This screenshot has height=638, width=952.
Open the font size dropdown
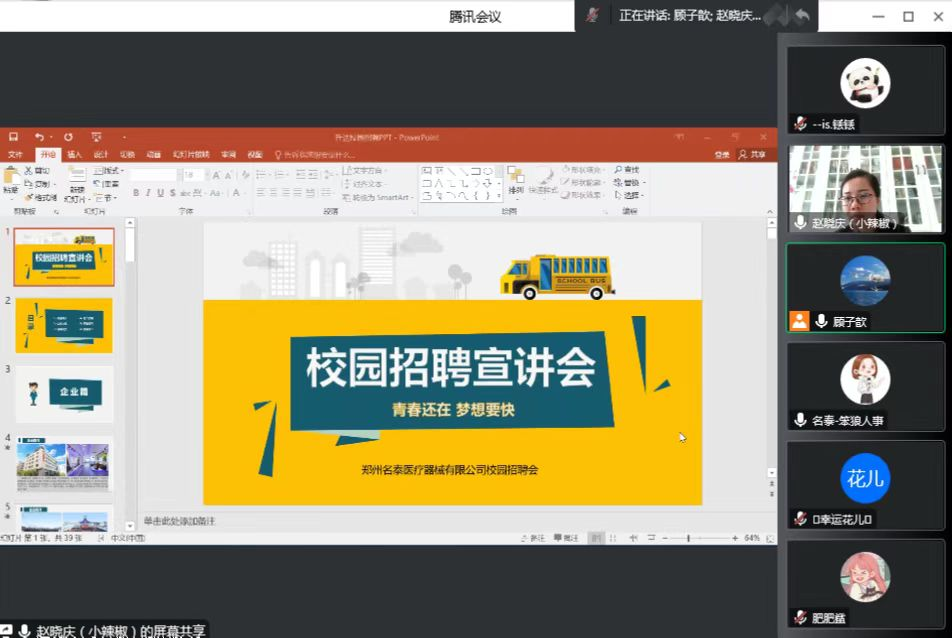tap(203, 175)
